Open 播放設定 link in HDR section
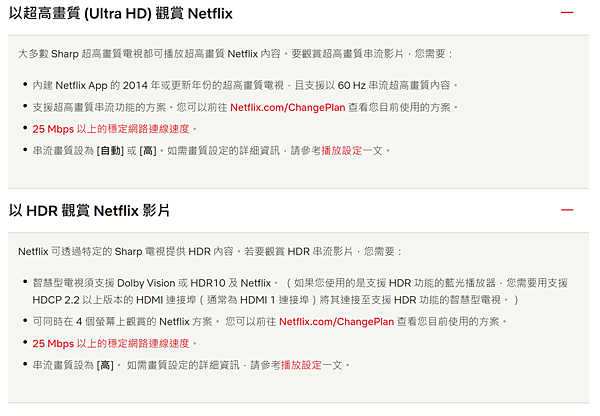This screenshot has height=416, width=600. pyautogui.click(x=301, y=365)
